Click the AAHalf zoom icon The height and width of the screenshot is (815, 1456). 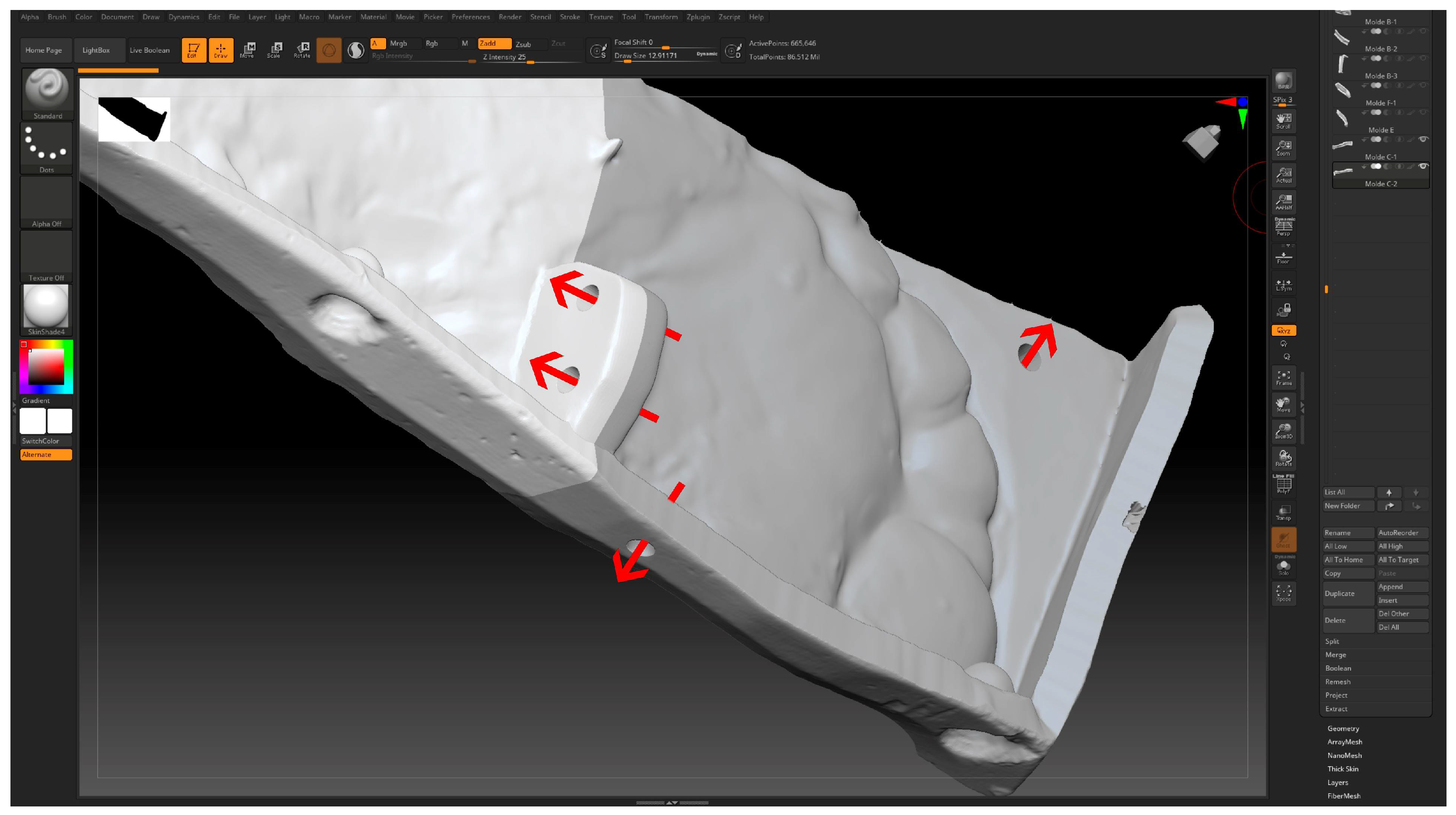point(1283,202)
